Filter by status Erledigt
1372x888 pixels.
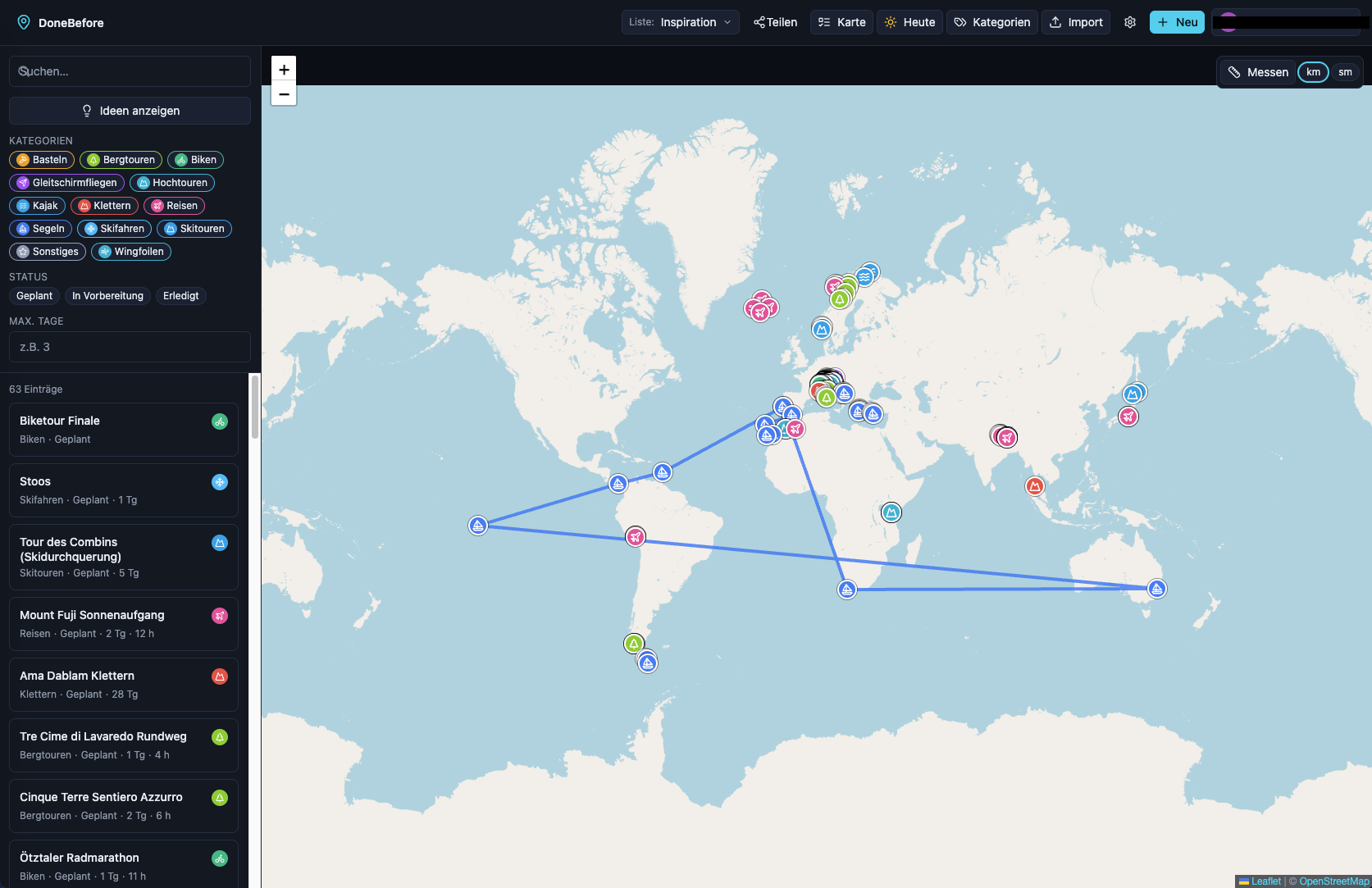(x=180, y=296)
